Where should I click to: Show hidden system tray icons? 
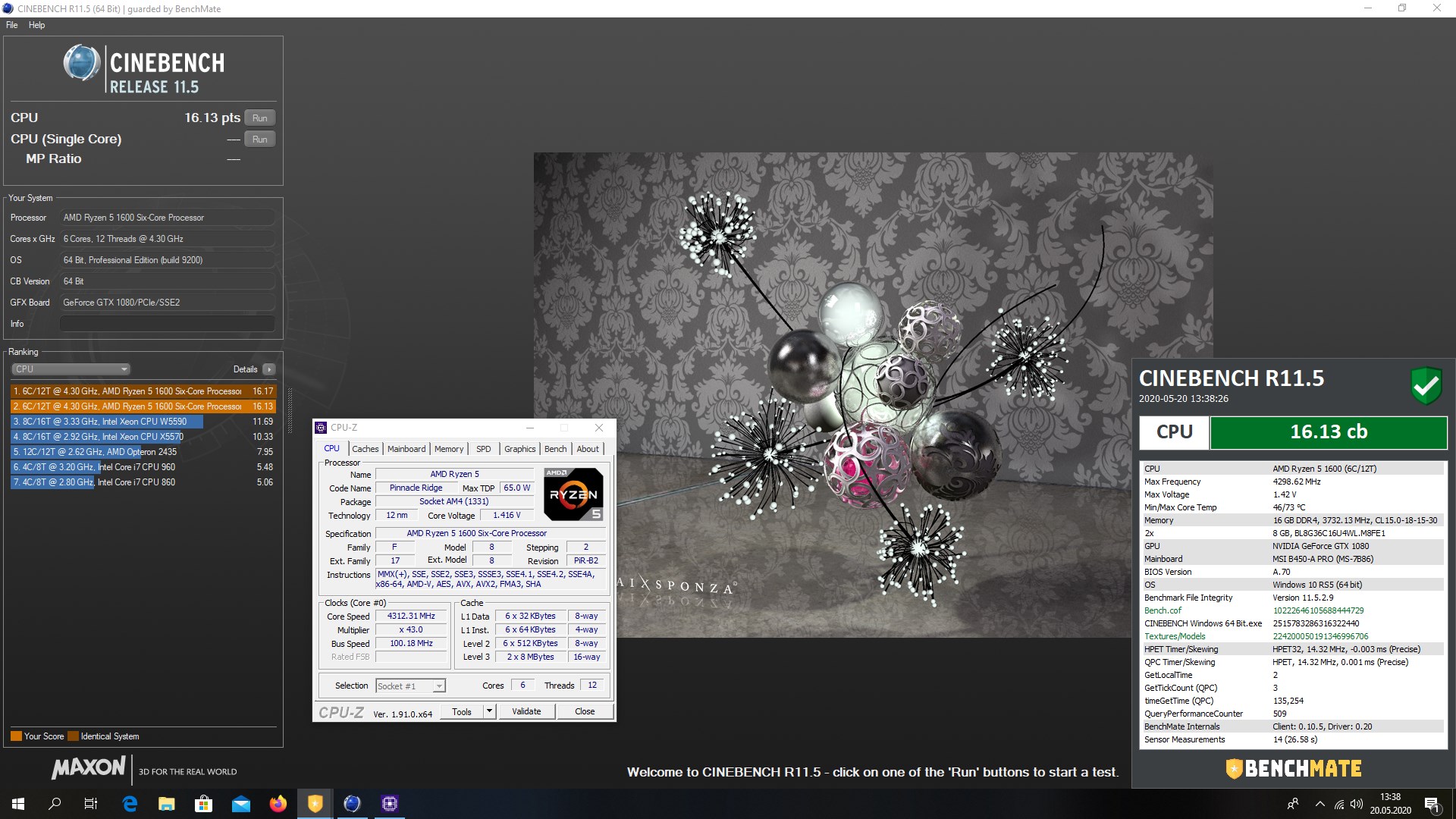point(1320,804)
